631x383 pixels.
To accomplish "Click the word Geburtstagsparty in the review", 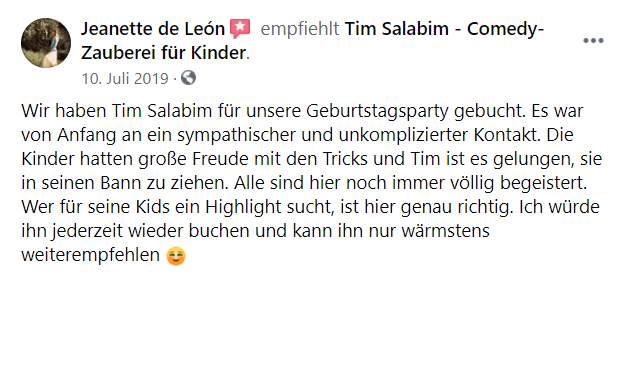I will [377, 111].
